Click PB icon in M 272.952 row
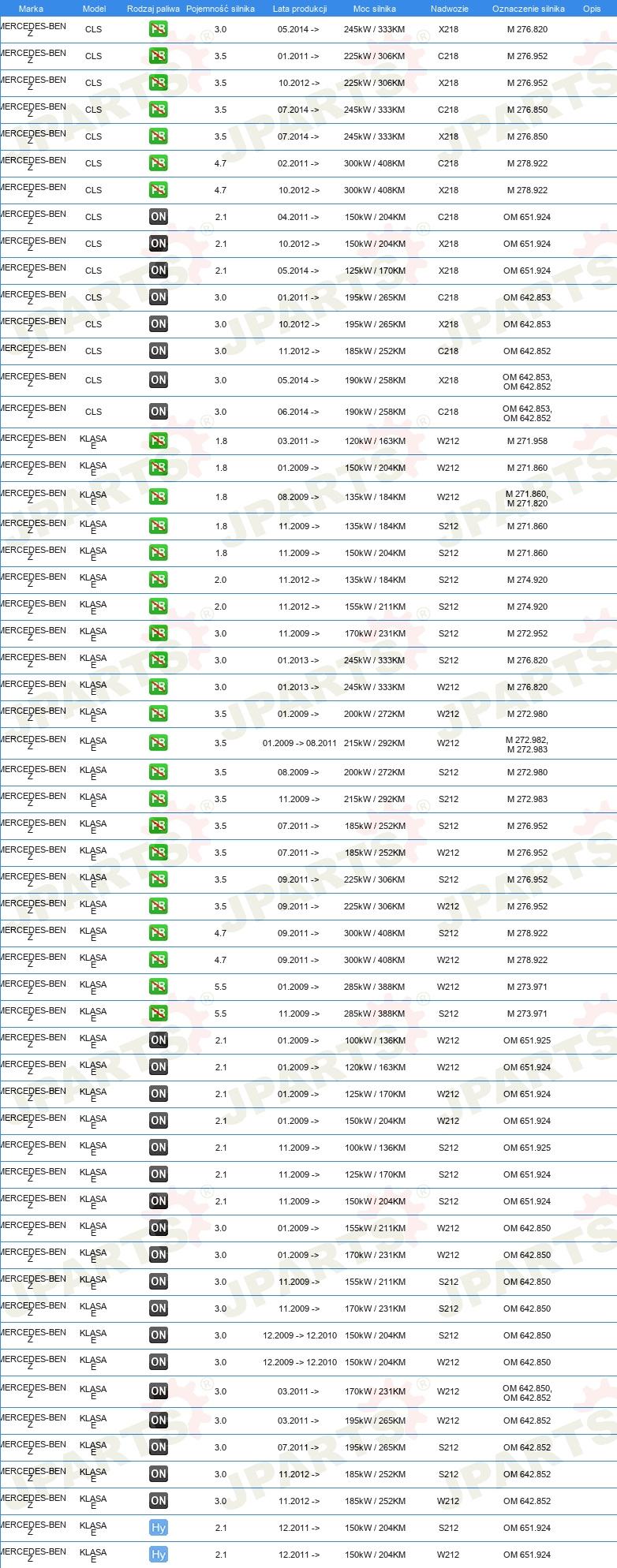The height and width of the screenshot is (1568, 617). click(158, 633)
